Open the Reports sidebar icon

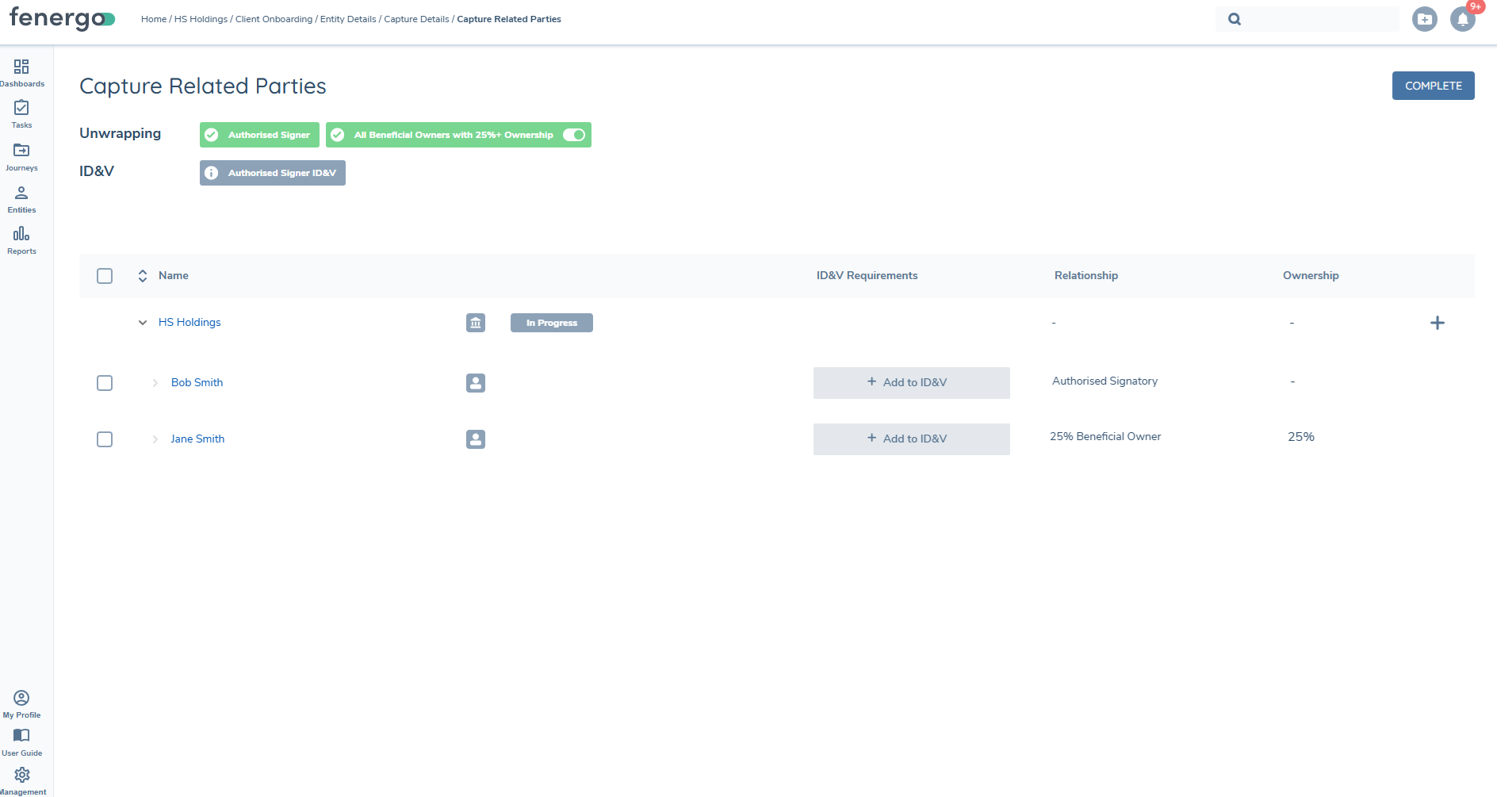(21, 235)
